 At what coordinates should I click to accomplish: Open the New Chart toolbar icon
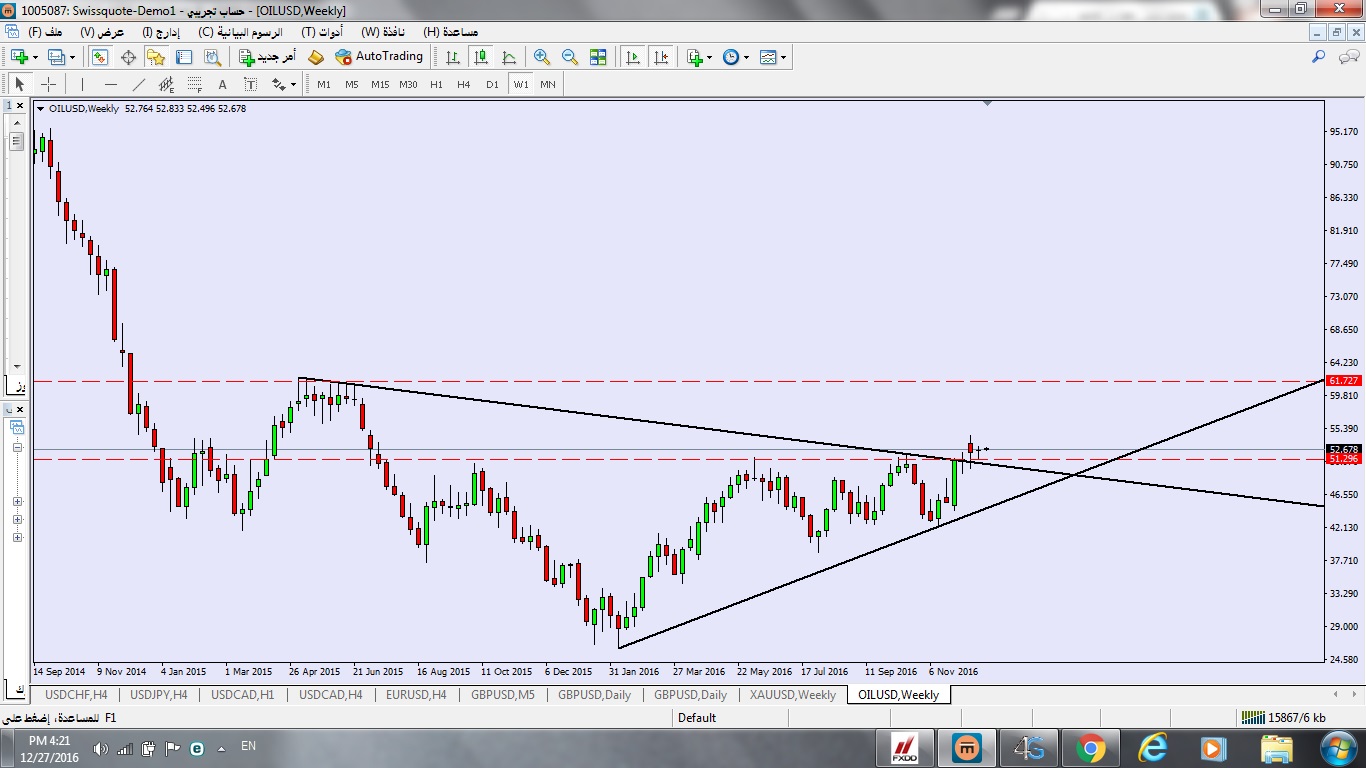coord(19,57)
